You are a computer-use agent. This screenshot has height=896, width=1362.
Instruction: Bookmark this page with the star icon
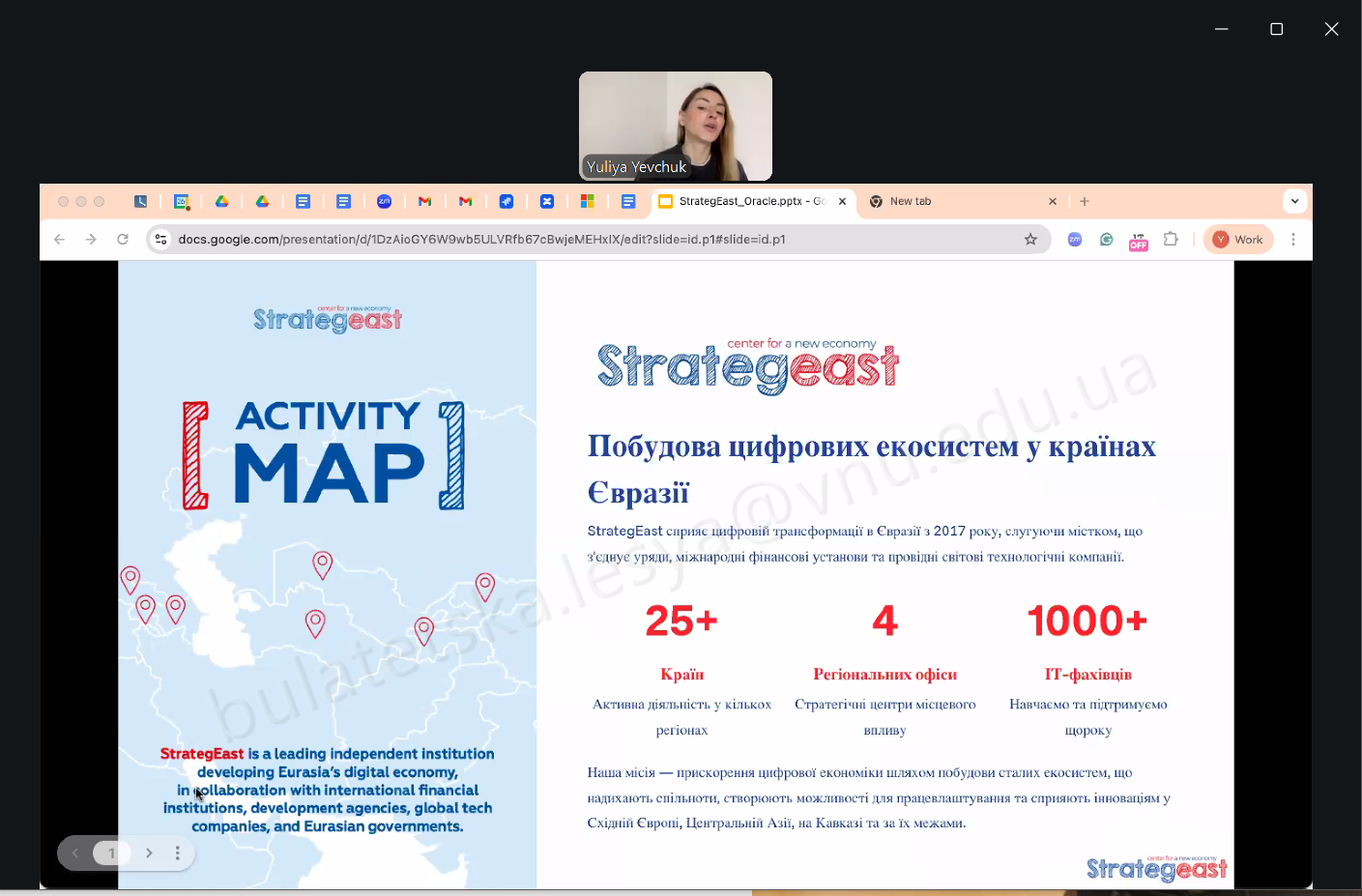(1030, 240)
